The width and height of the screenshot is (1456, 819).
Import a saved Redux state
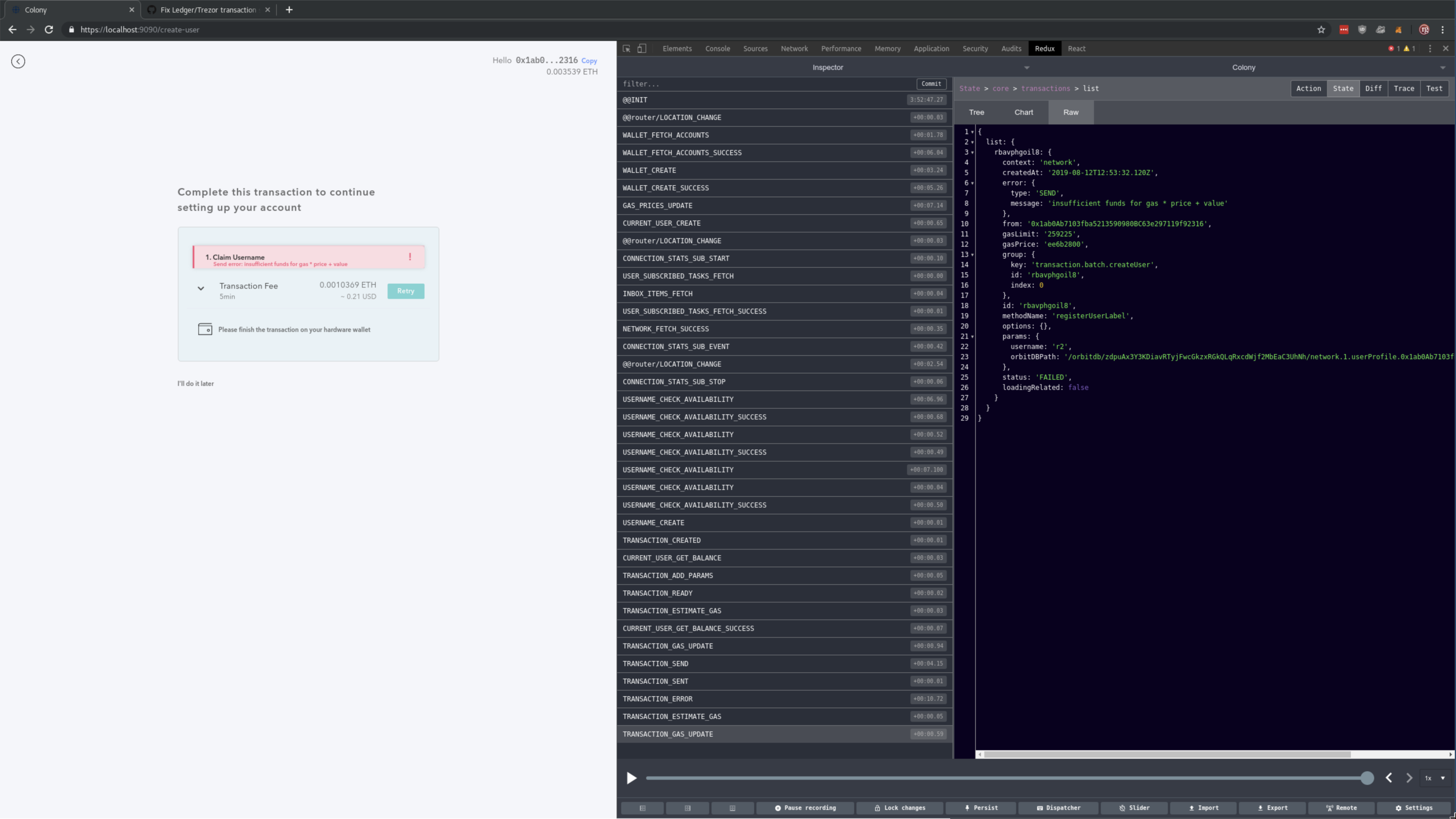pyautogui.click(x=1203, y=808)
